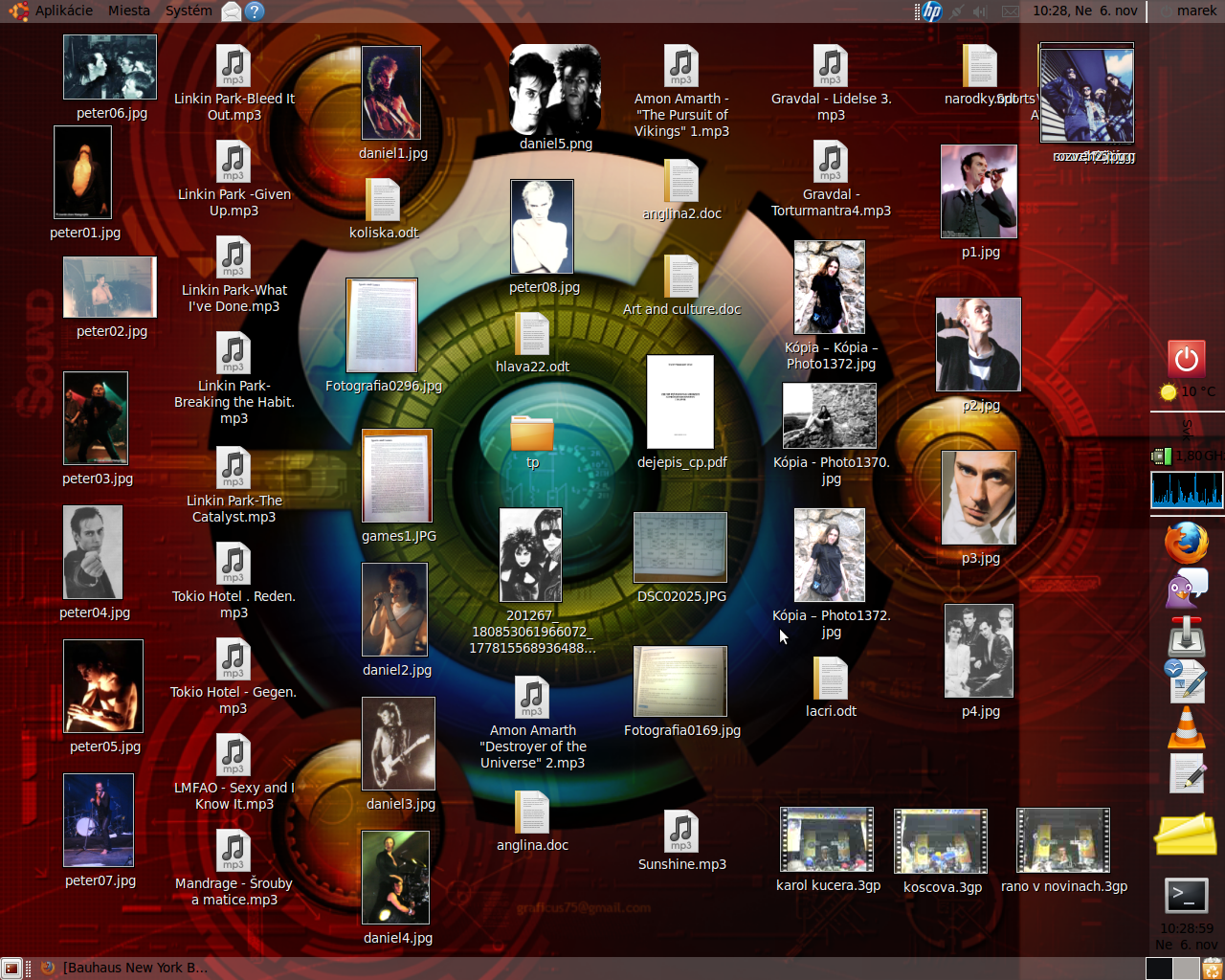This screenshot has width=1225, height=980.
Task: Open the Aplikácie menu
Action: pos(64,11)
